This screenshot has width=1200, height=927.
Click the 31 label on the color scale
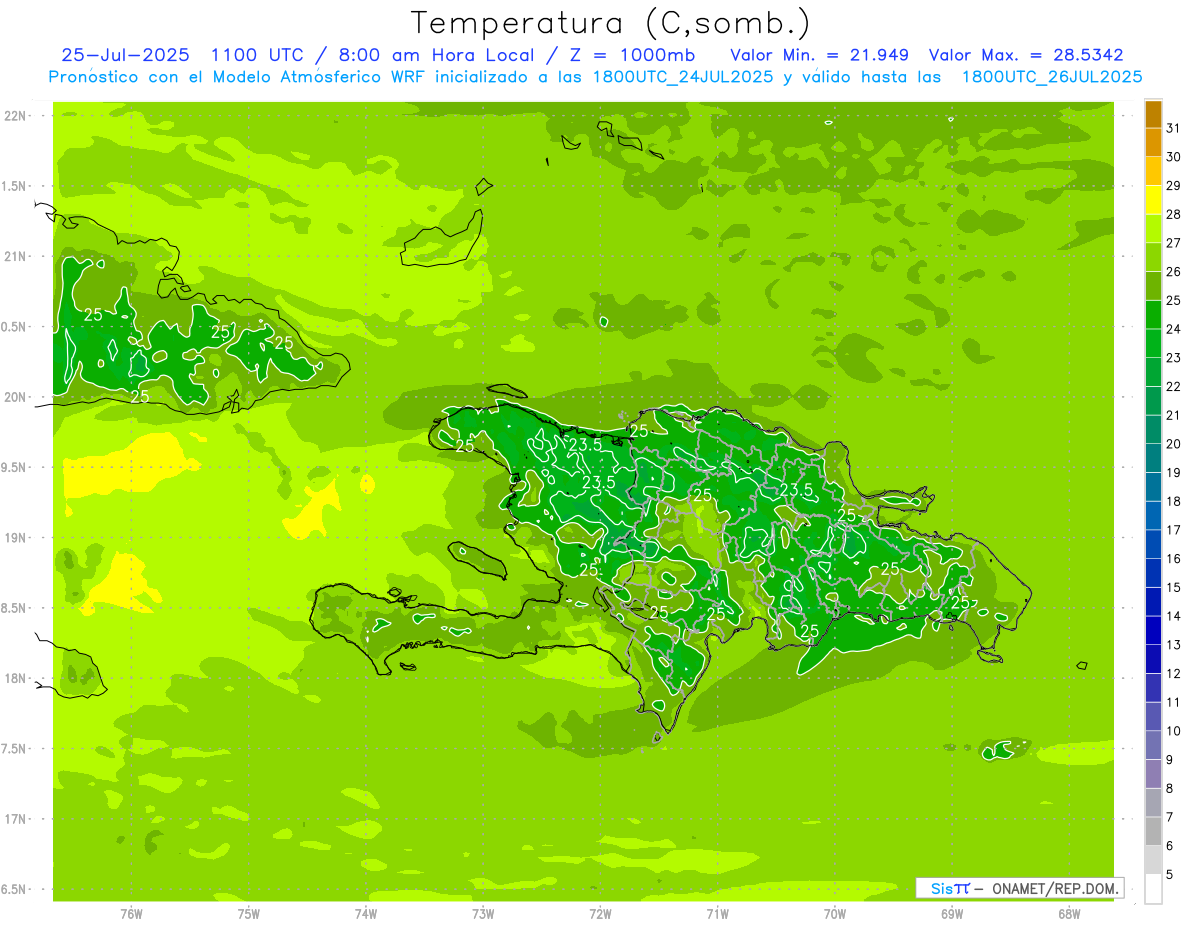pyautogui.click(x=1174, y=128)
